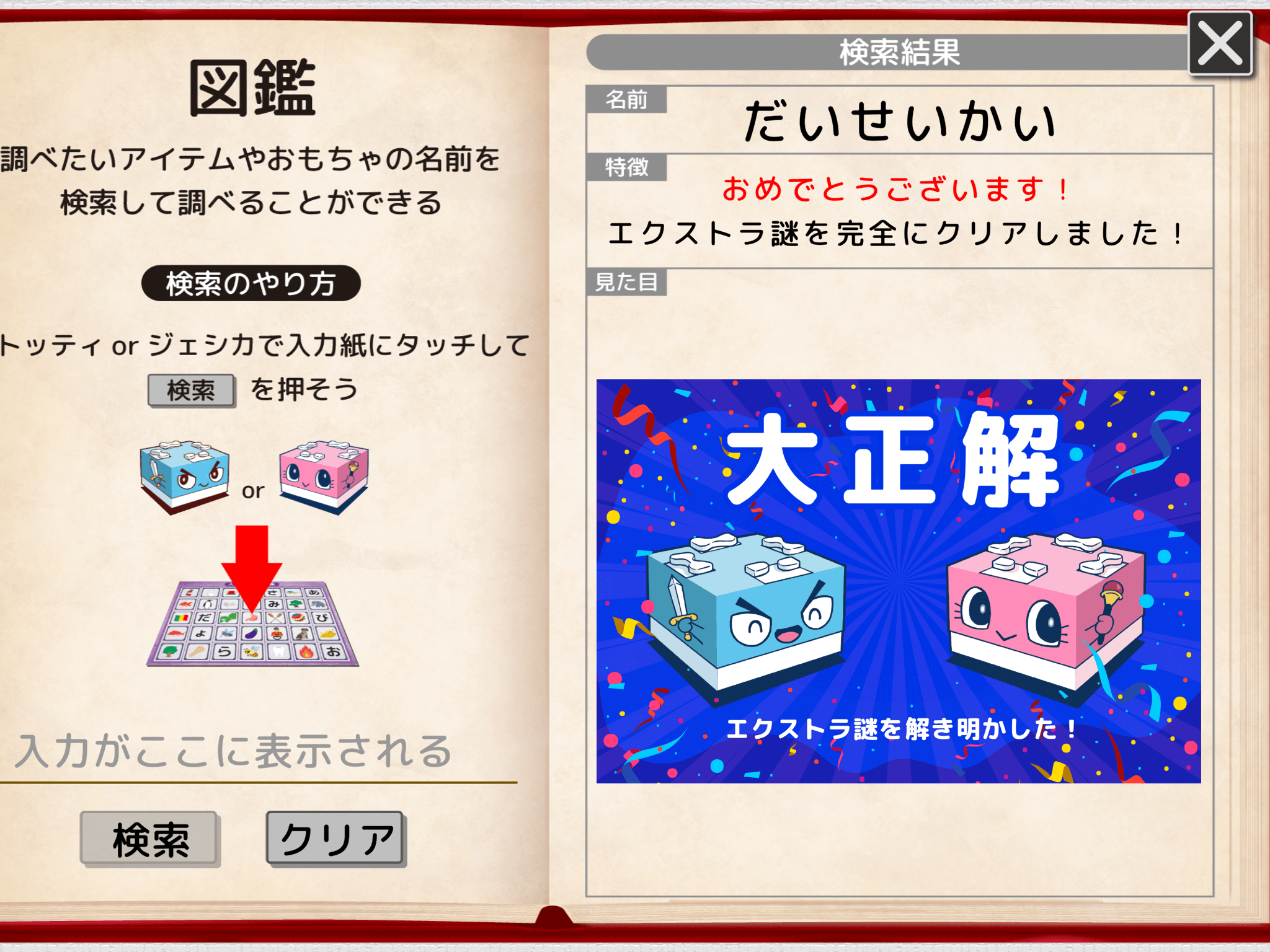The height and width of the screenshot is (952, 1270).
Task: Click the purple input sheet illustration
Action: click(x=252, y=624)
